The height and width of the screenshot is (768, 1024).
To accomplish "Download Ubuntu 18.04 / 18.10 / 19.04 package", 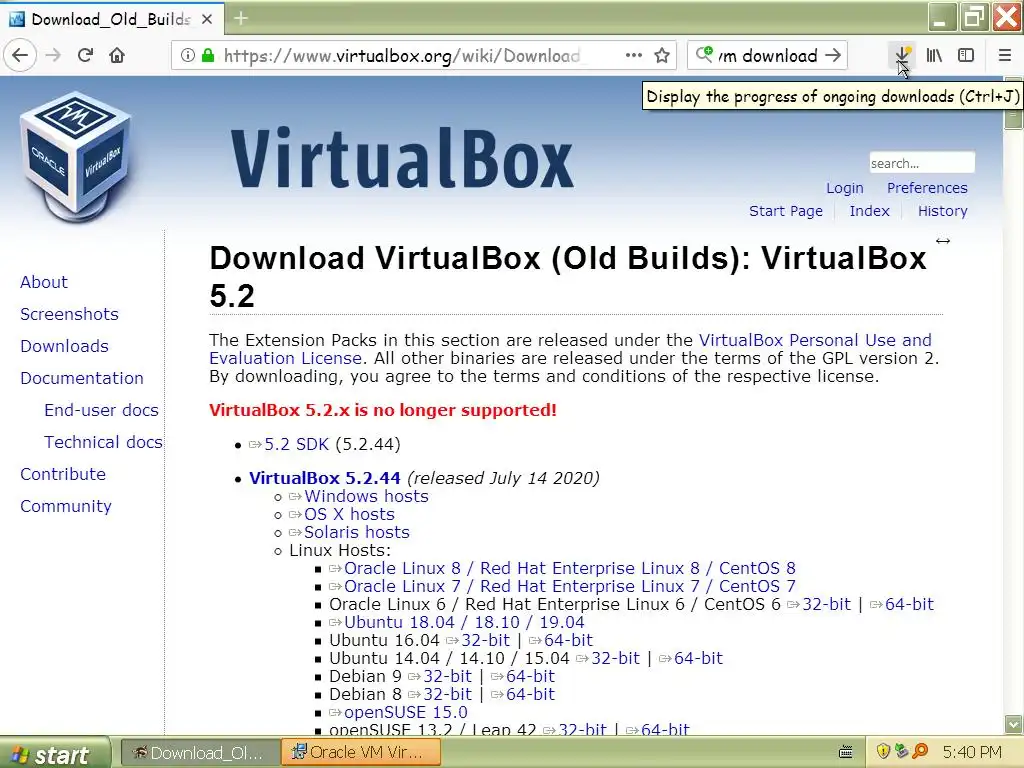I will (x=464, y=622).
